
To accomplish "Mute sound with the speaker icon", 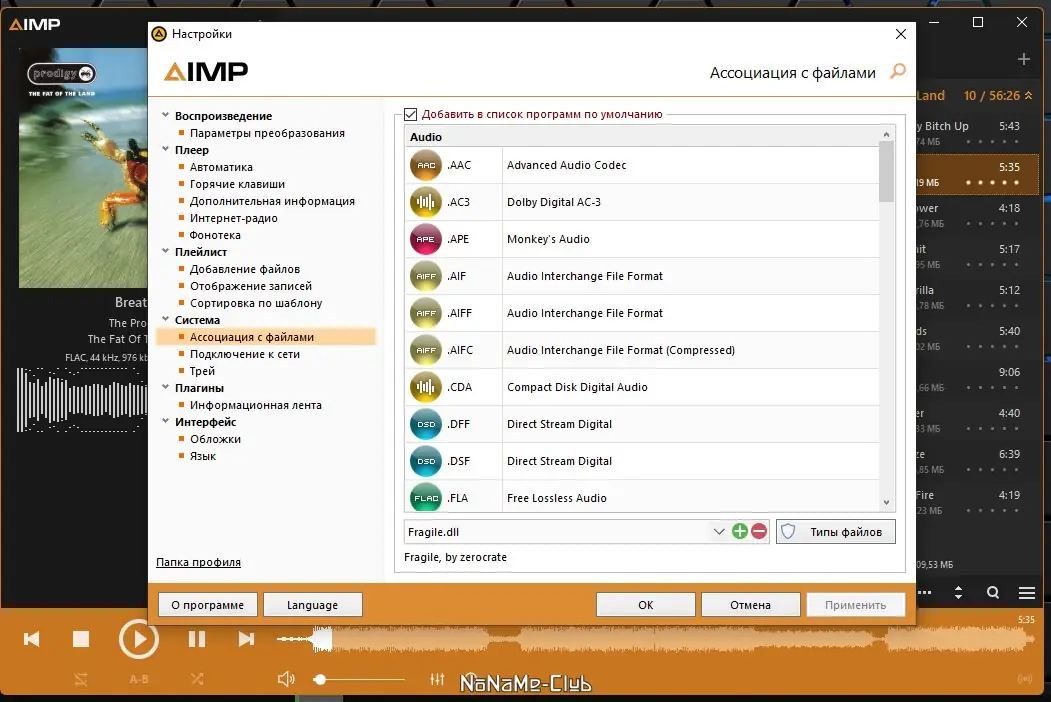I will 286,679.
